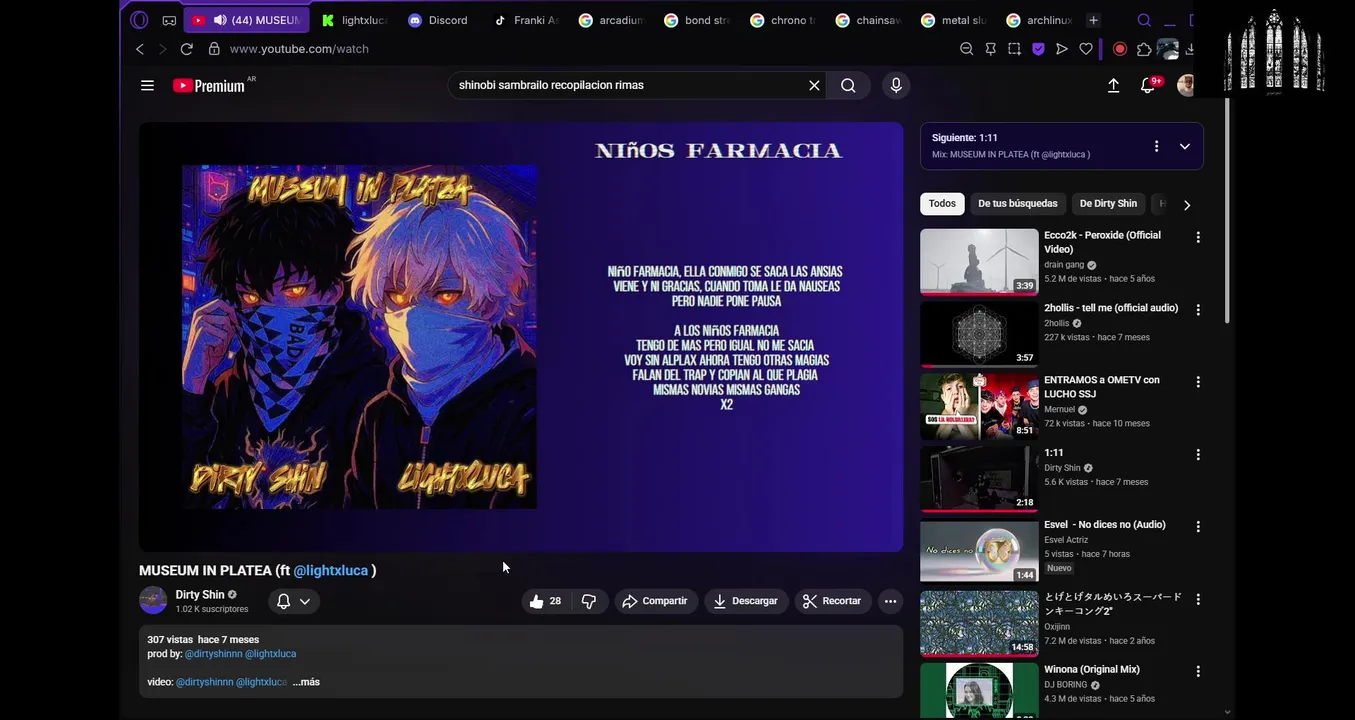Screen dimensions: 1355x720
Task: Go to YouTube Premium home logo
Action: (209, 85)
